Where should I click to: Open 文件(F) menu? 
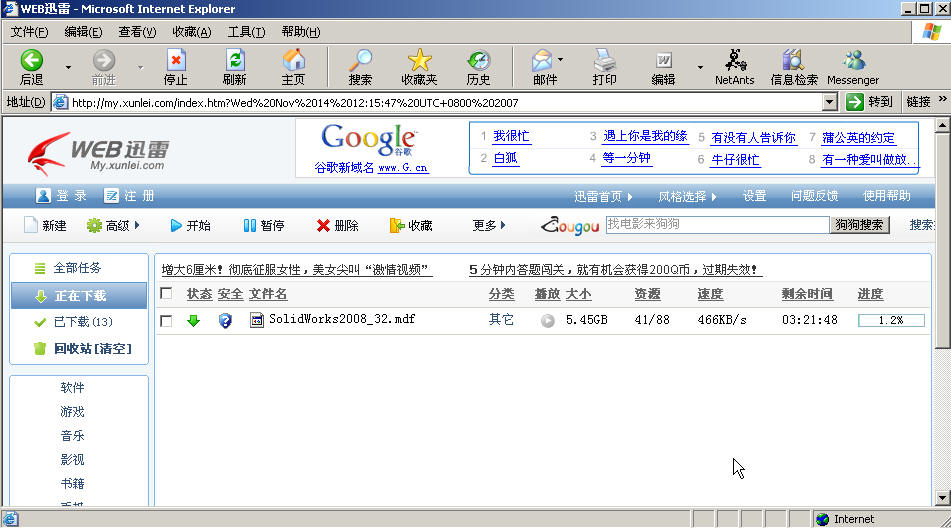(29, 32)
